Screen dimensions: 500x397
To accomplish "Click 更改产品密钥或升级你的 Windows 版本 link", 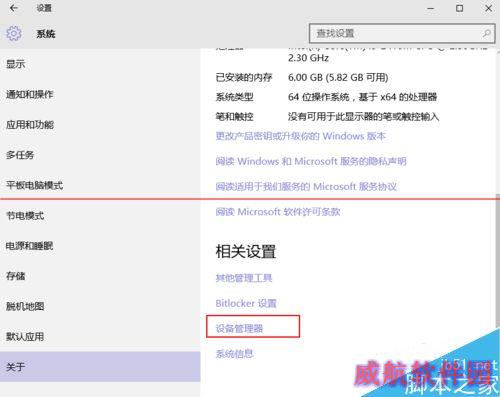I will pos(301,136).
